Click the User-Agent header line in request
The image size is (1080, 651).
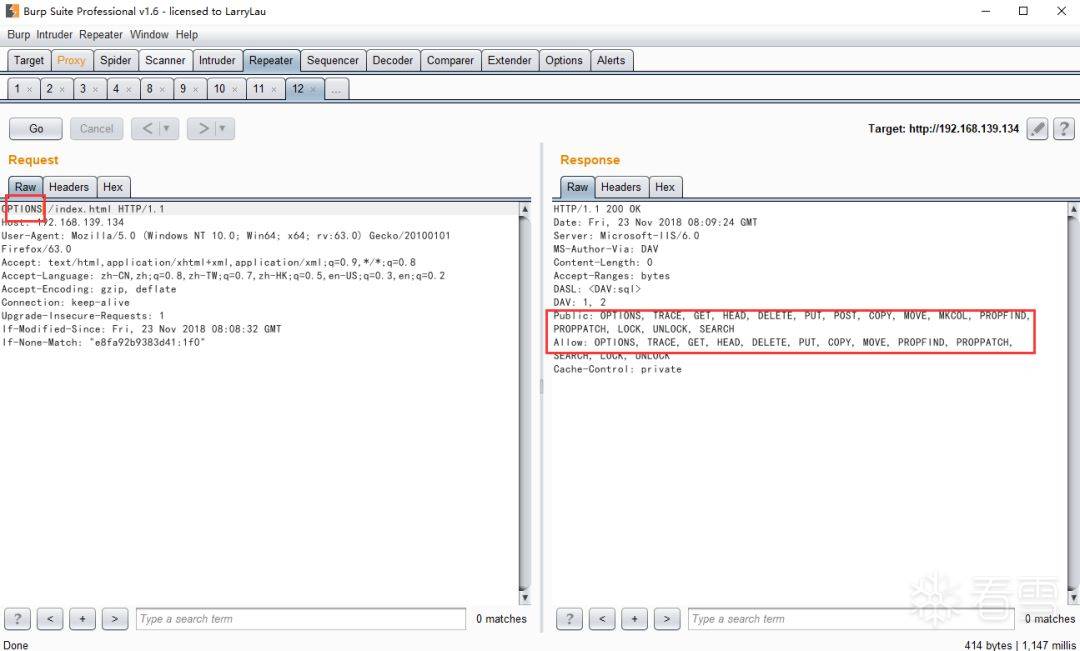click(226, 236)
